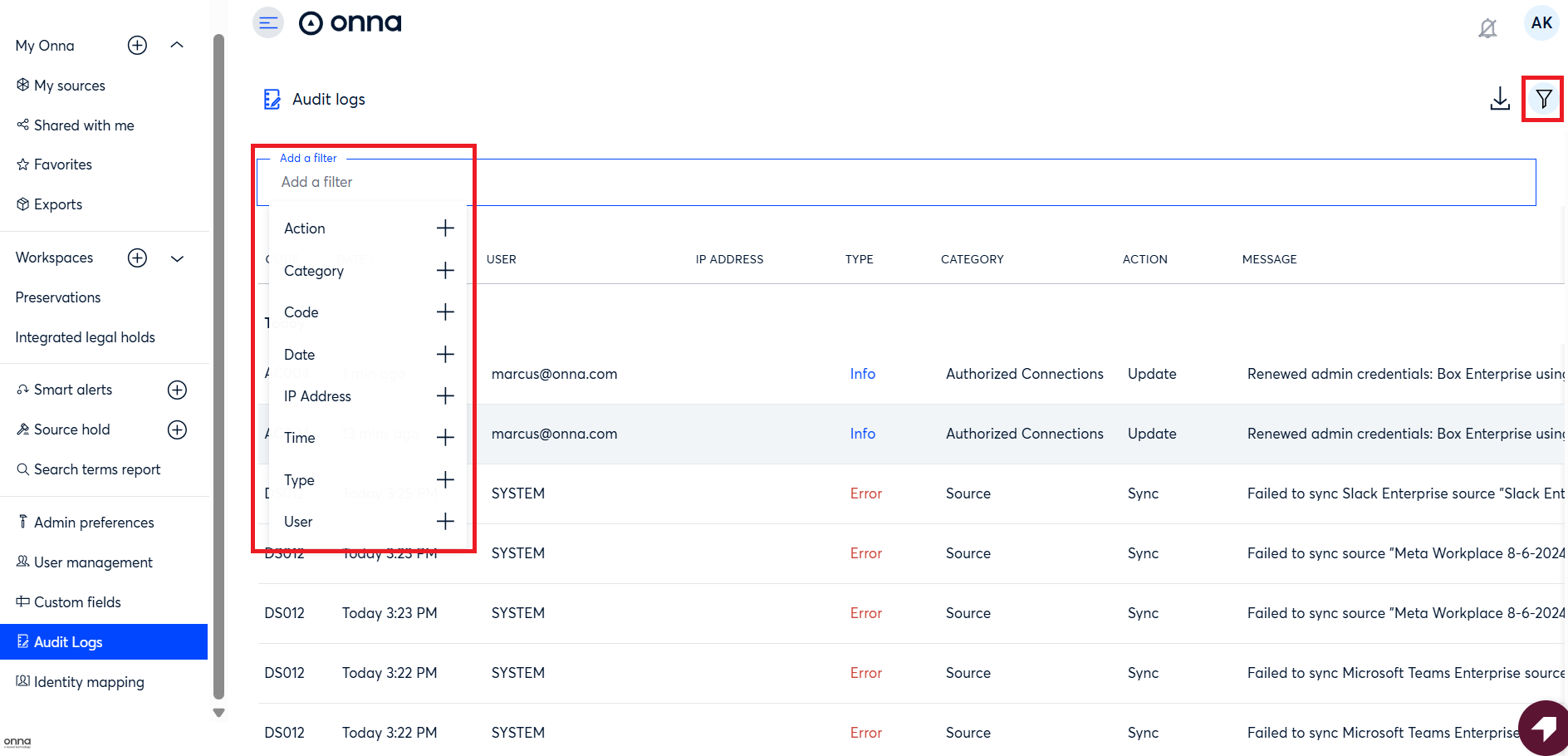This screenshot has width=1568, height=756.
Task: Open the AK user avatar
Action: (x=1541, y=23)
